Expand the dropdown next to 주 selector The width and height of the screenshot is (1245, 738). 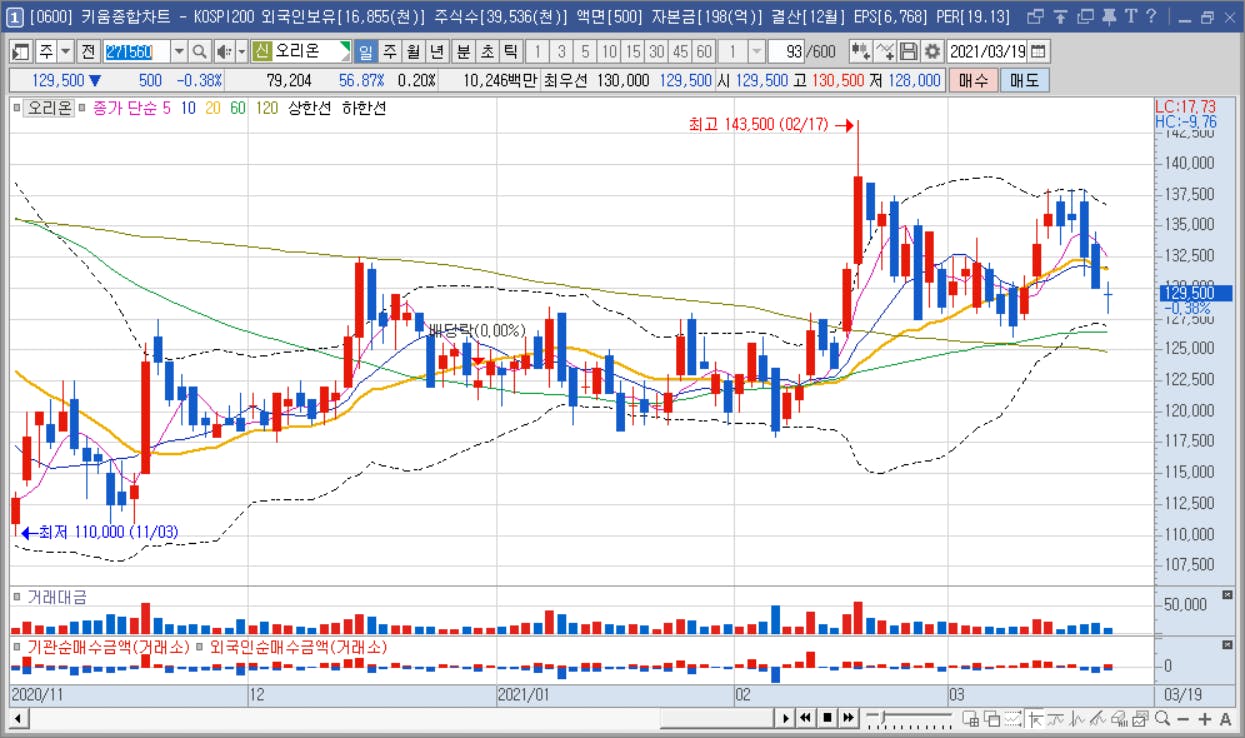66,51
